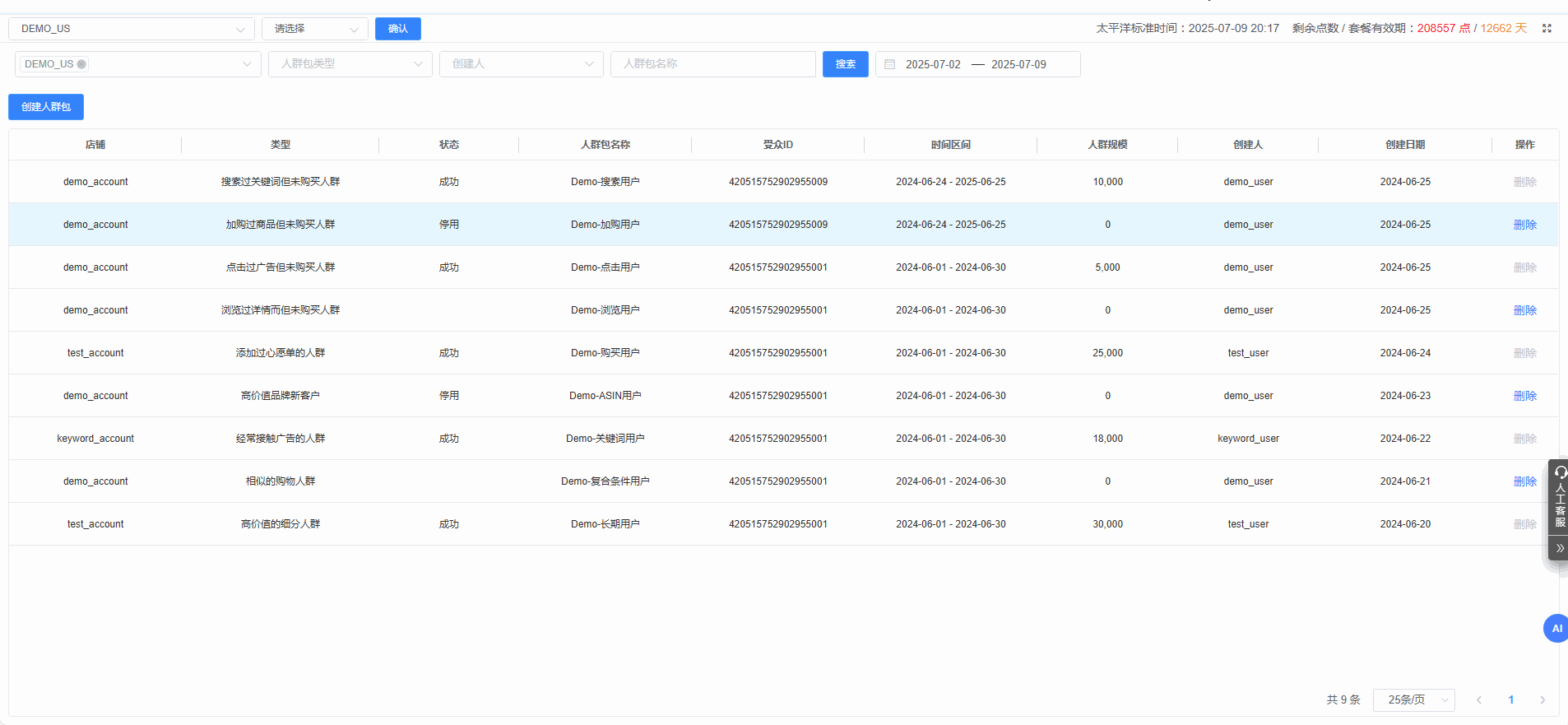The image size is (1568, 725).
Task: Click the keyword_account store cell
Action: (95, 439)
